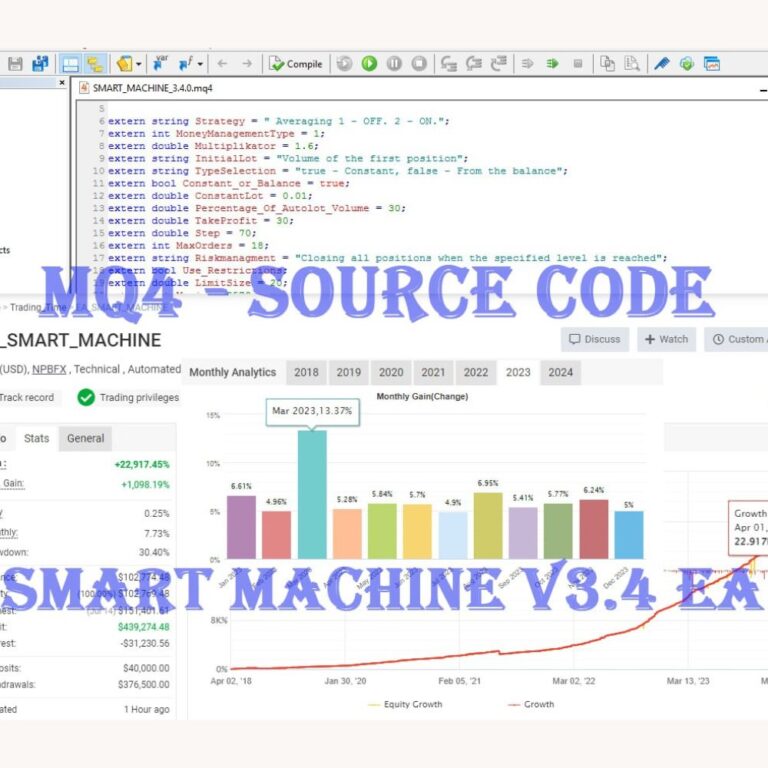
Task: Click code line 'extern double Step = 70;'
Action: [182, 233]
